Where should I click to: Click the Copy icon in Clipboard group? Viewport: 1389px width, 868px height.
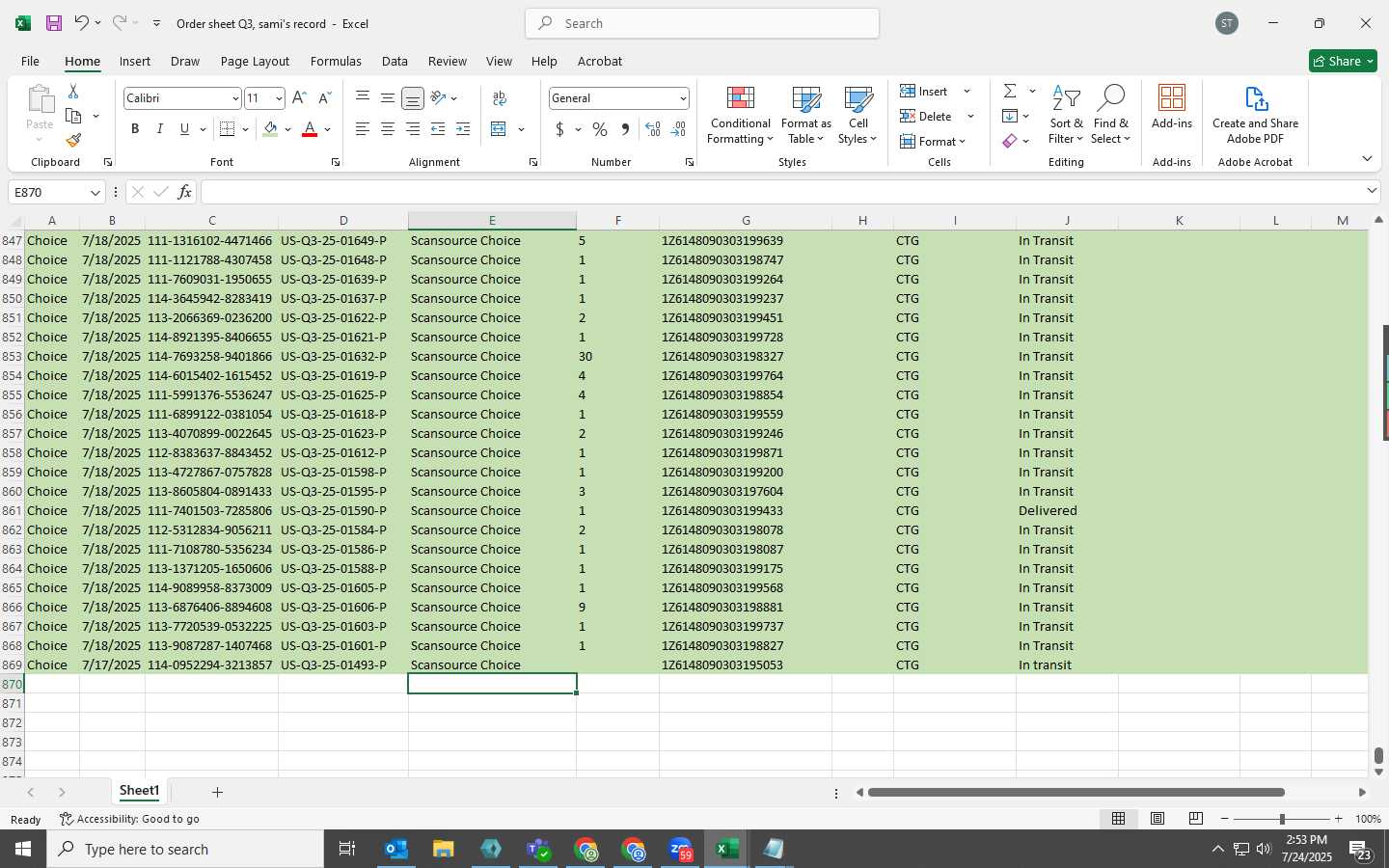click(x=73, y=116)
